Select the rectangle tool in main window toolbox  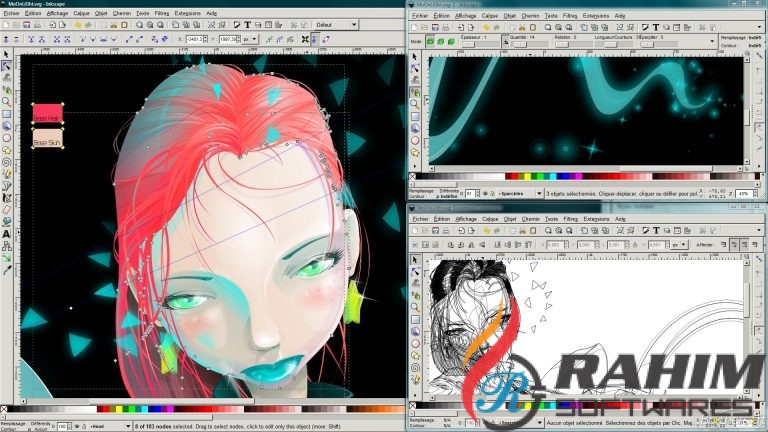pos(6,114)
